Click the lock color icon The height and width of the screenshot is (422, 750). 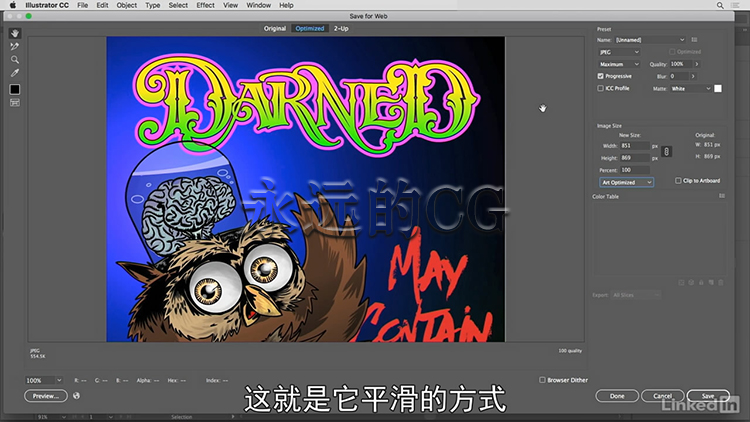pos(701,283)
